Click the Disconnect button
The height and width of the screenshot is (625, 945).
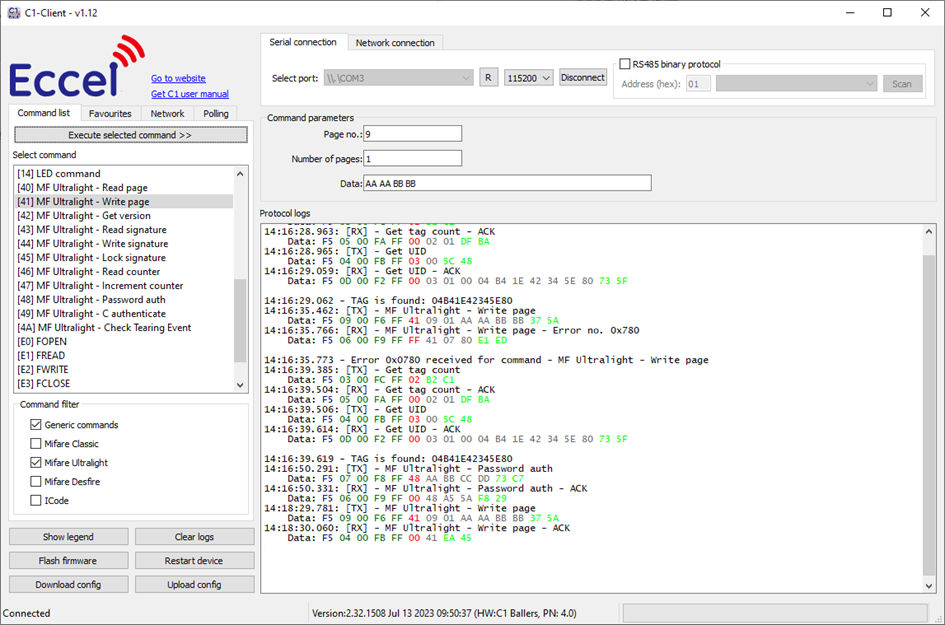pyautogui.click(x=582, y=78)
